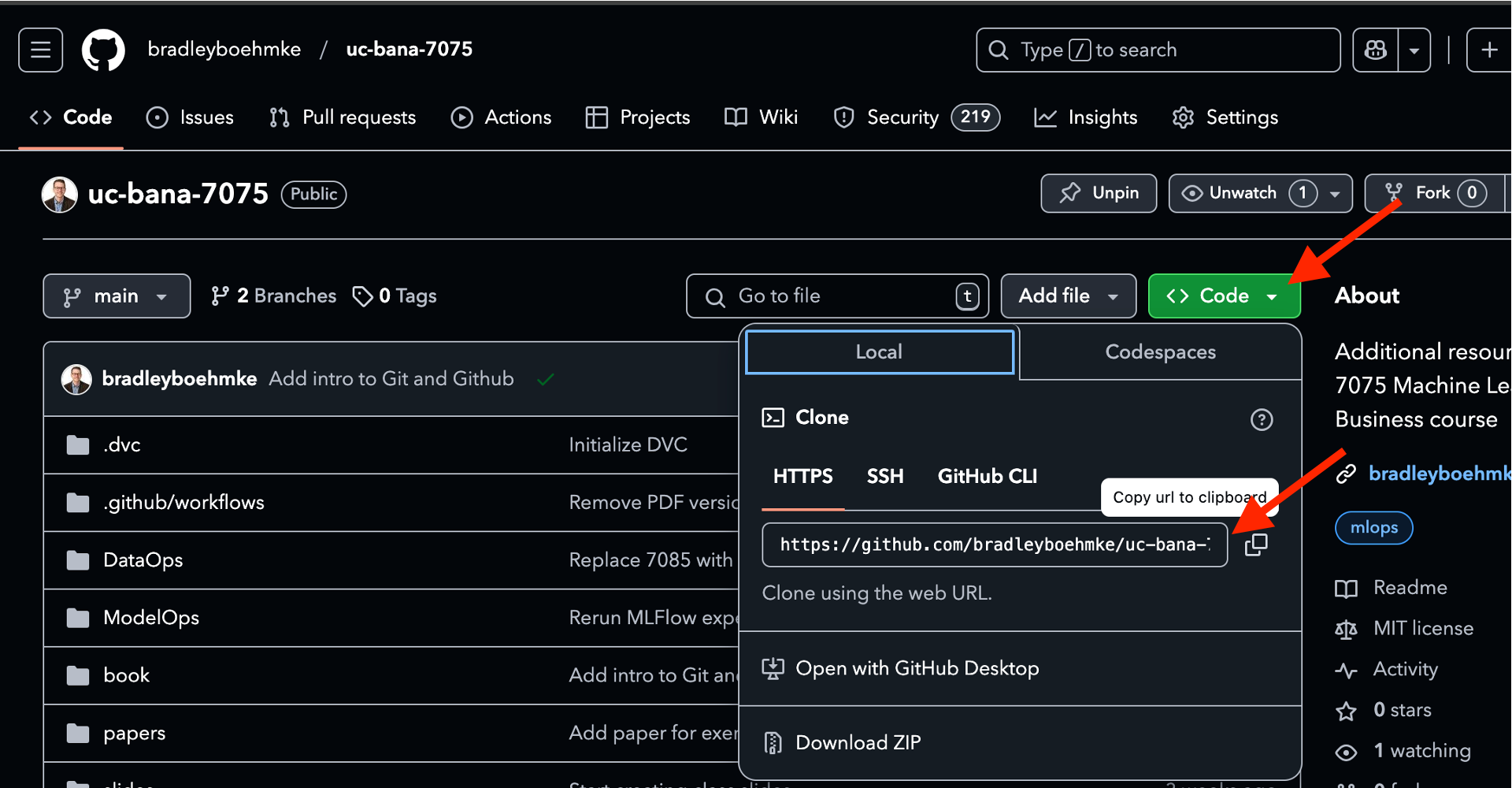Switch to the Issues tab
This screenshot has width=1512, height=788.
[x=190, y=117]
